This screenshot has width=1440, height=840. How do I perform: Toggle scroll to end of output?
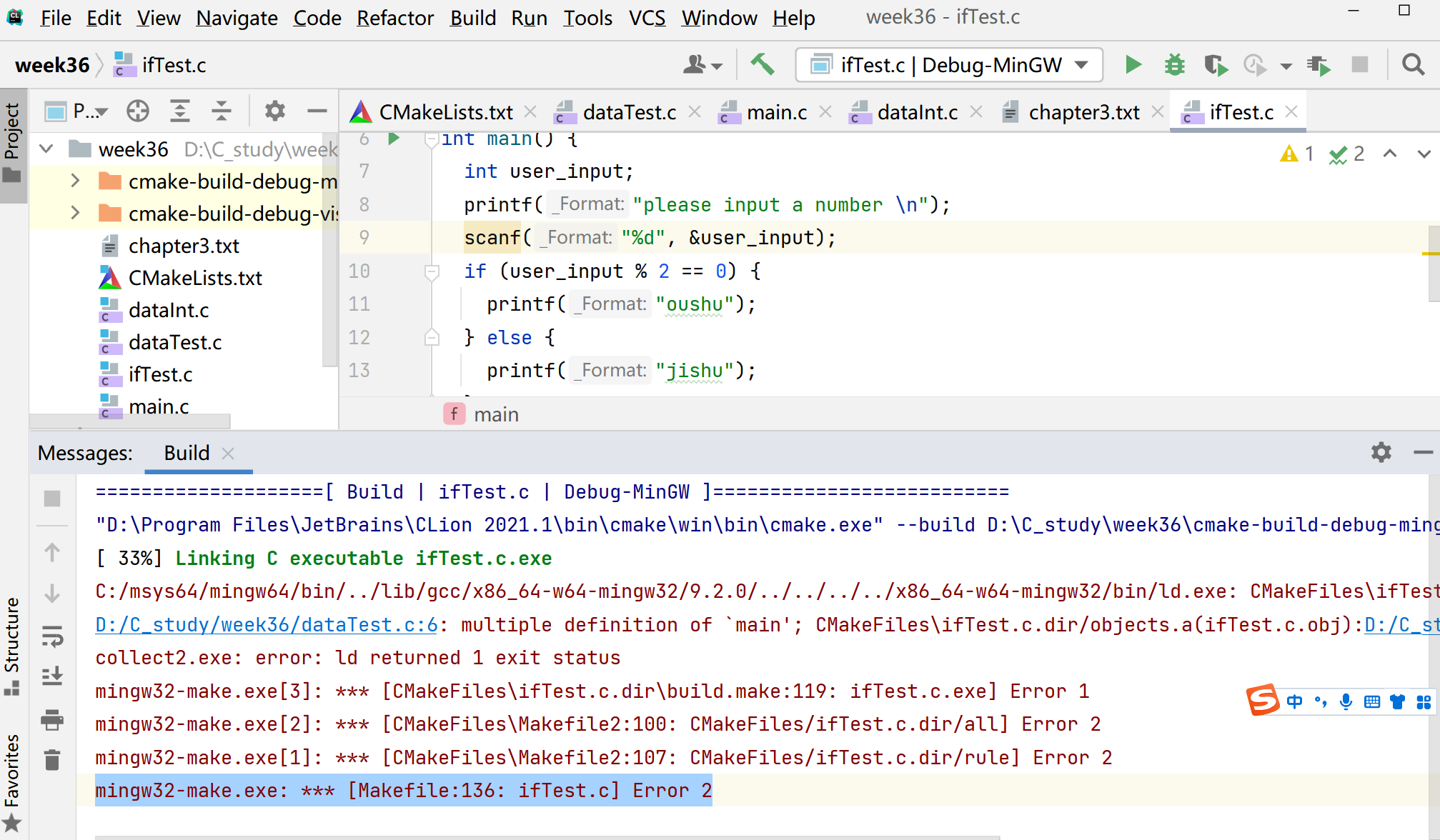pyautogui.click(x=52, y=676)
